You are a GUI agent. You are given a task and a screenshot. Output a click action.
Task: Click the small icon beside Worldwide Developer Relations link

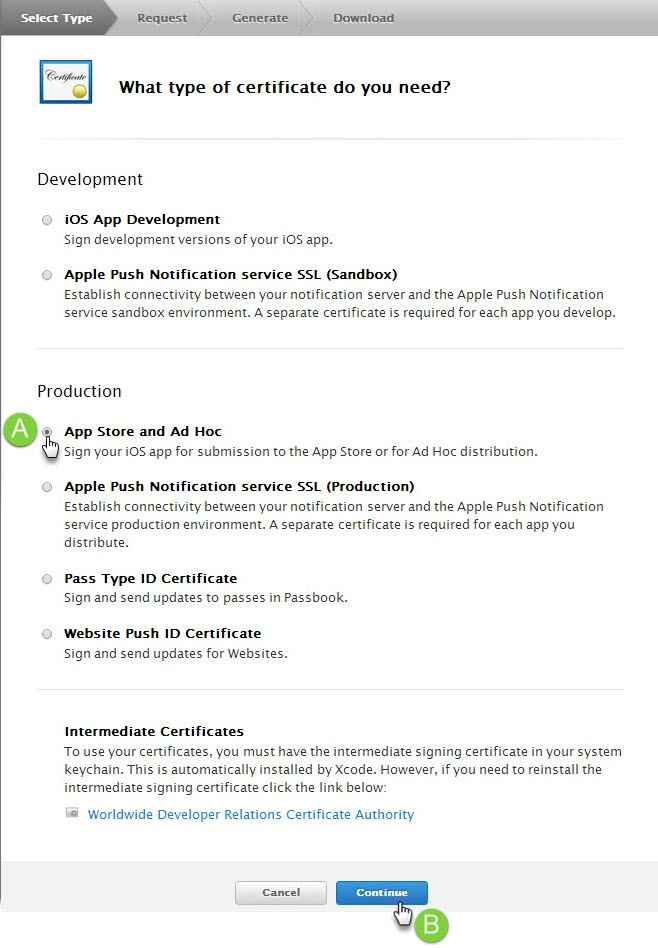pos(72,813)
